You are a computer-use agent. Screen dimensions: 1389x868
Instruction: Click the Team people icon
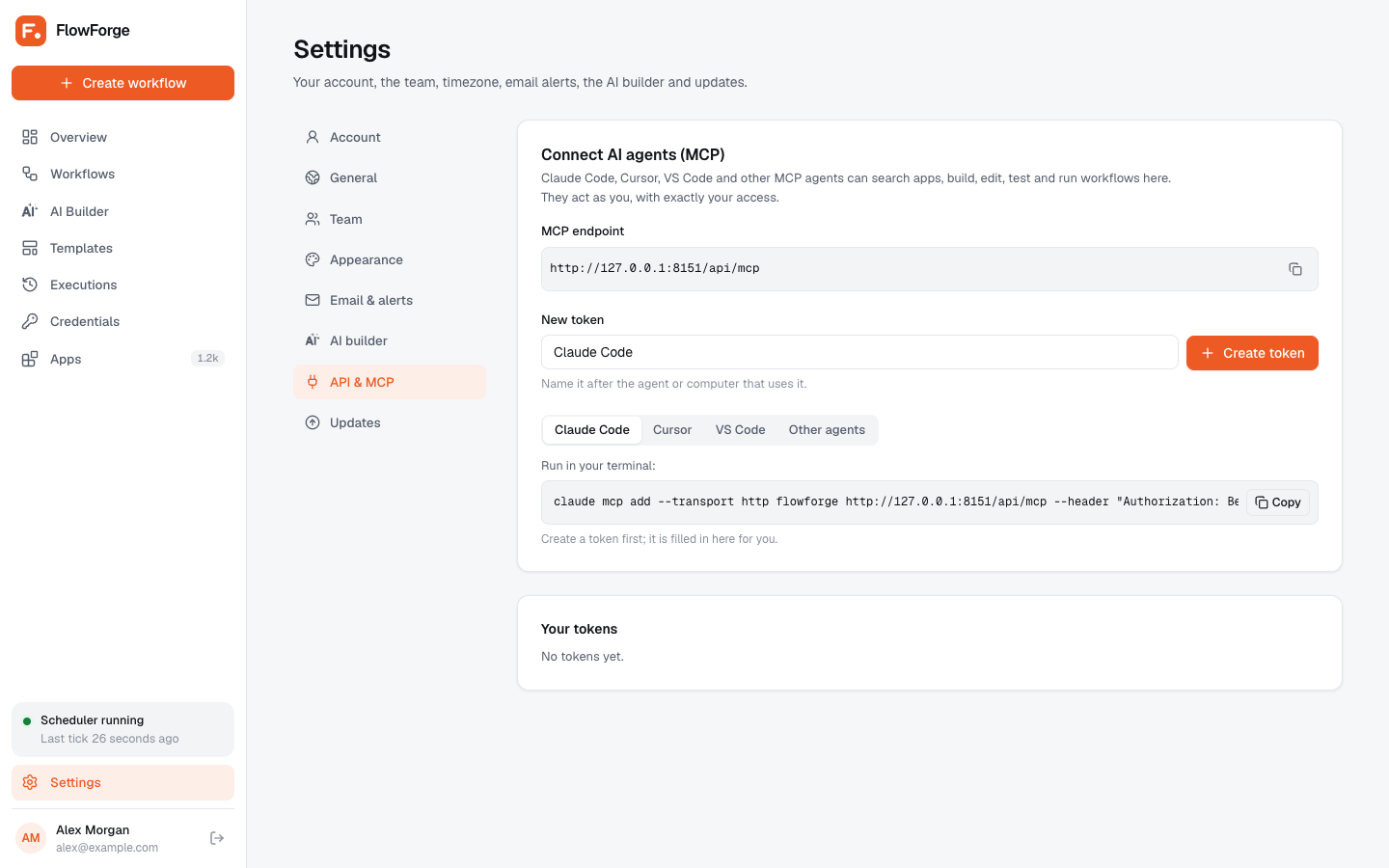(313, 219)
